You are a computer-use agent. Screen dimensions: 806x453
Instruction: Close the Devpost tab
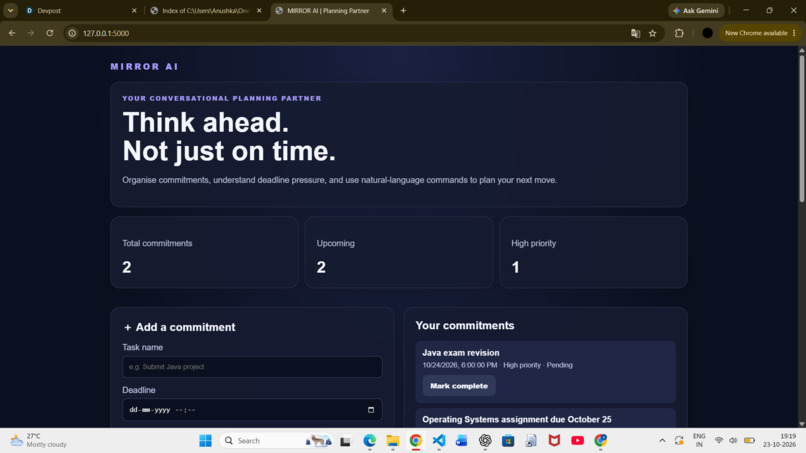coord(134,10)
